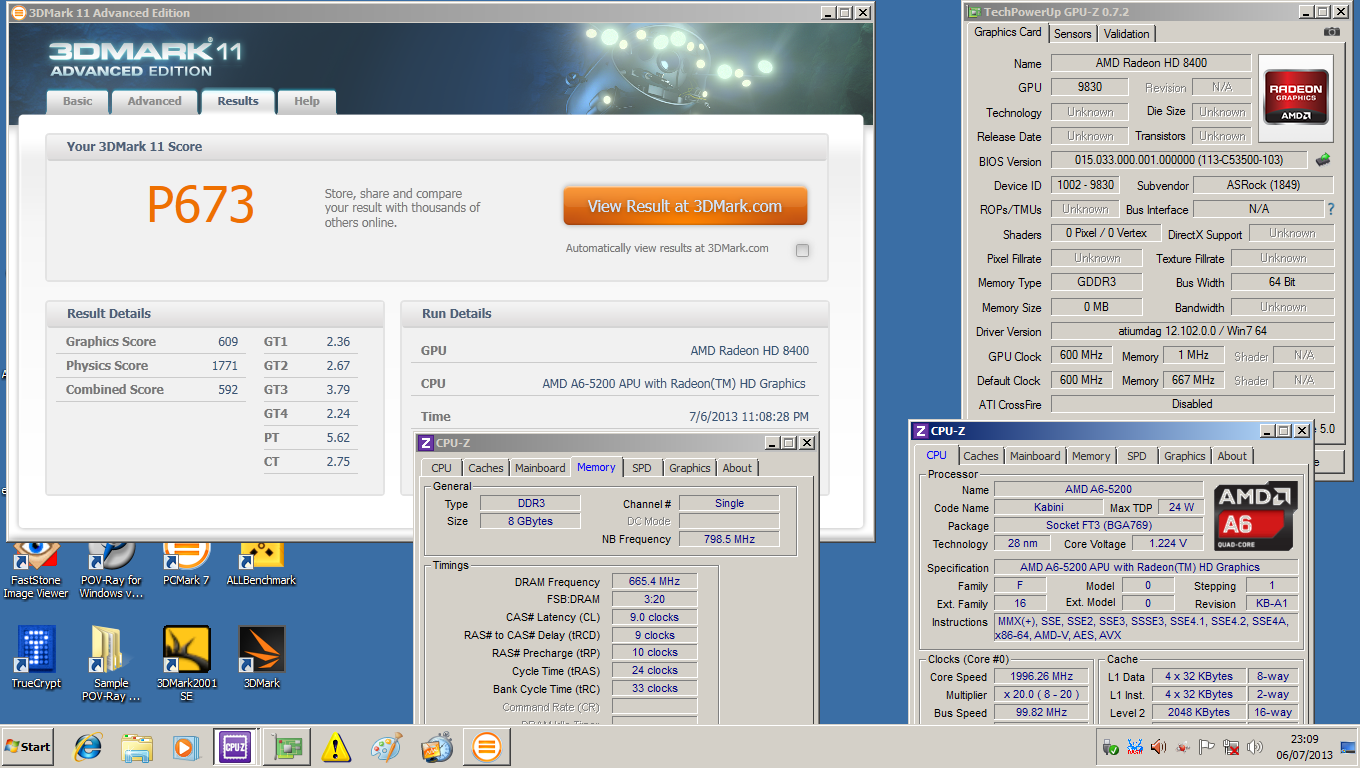Open Internet Explorer from the taskbar
1360x768 pixels.
tap(88, 747)
